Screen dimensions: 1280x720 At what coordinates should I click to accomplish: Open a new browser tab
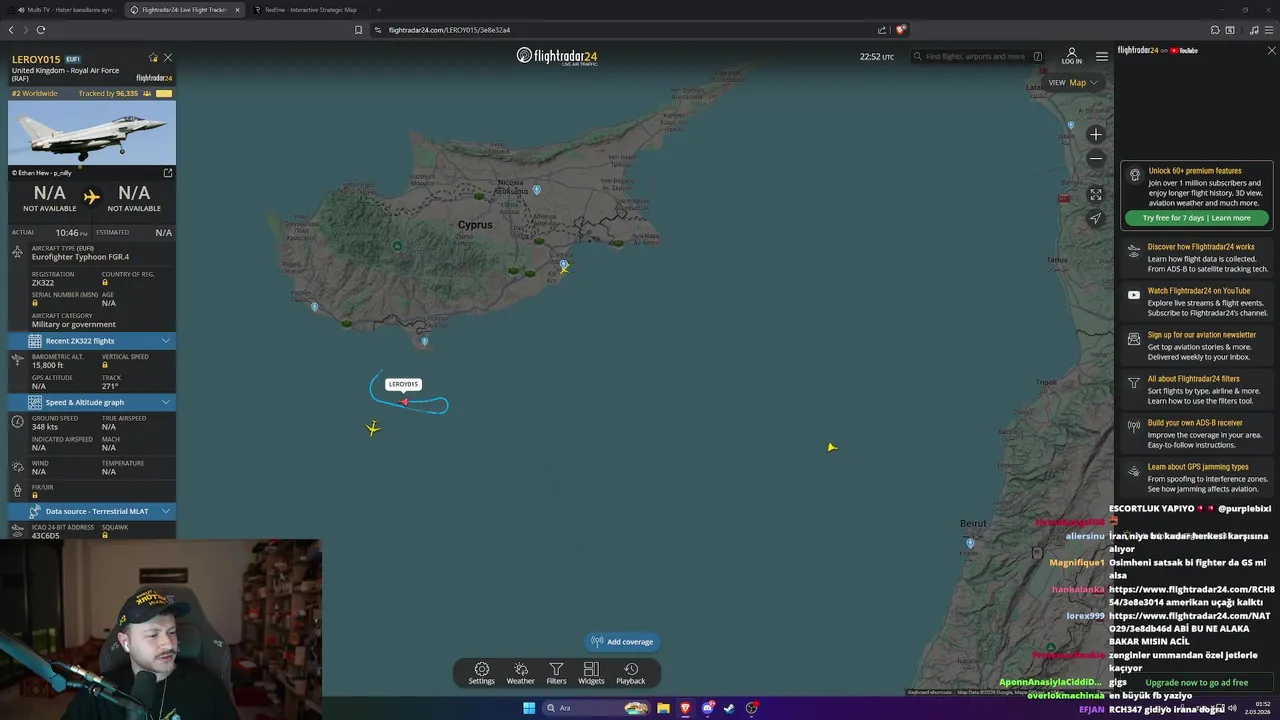pos(378,10)
